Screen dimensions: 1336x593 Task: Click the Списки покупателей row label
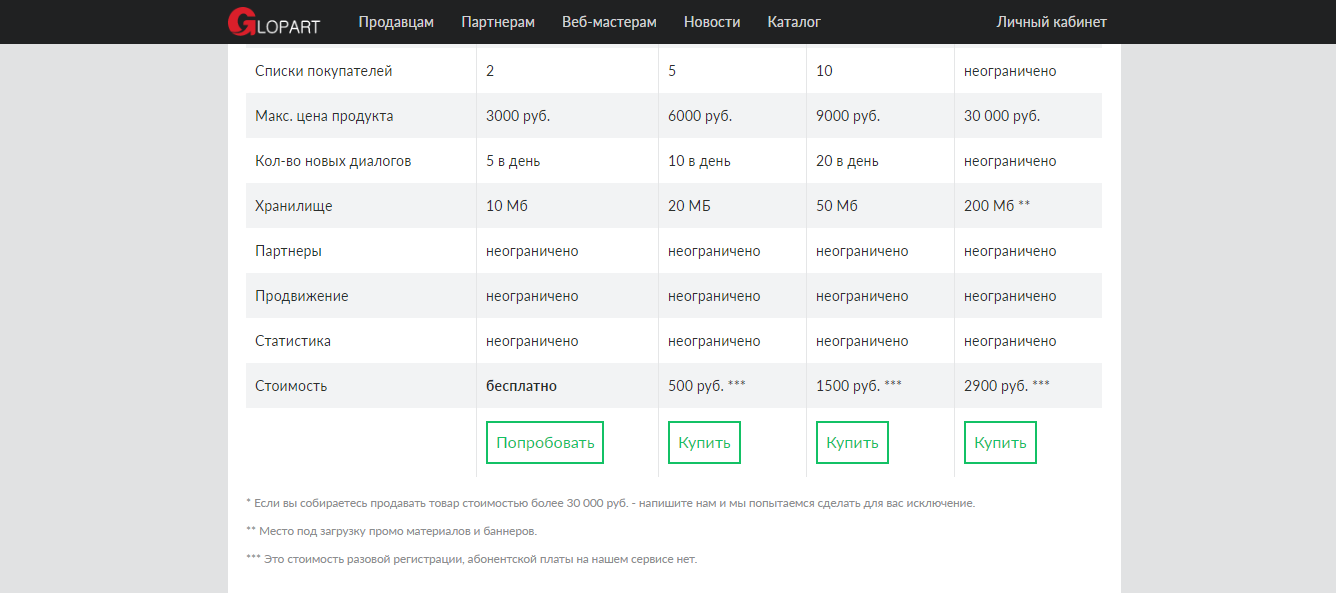point(323,71)
